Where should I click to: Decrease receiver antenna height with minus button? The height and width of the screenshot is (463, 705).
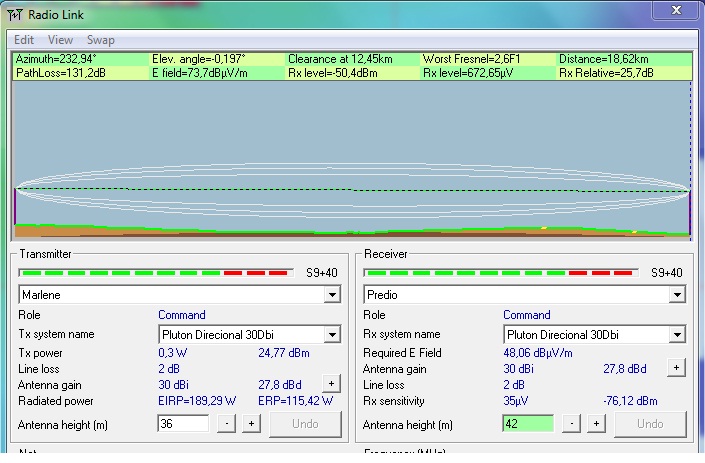tap(572, 424)
